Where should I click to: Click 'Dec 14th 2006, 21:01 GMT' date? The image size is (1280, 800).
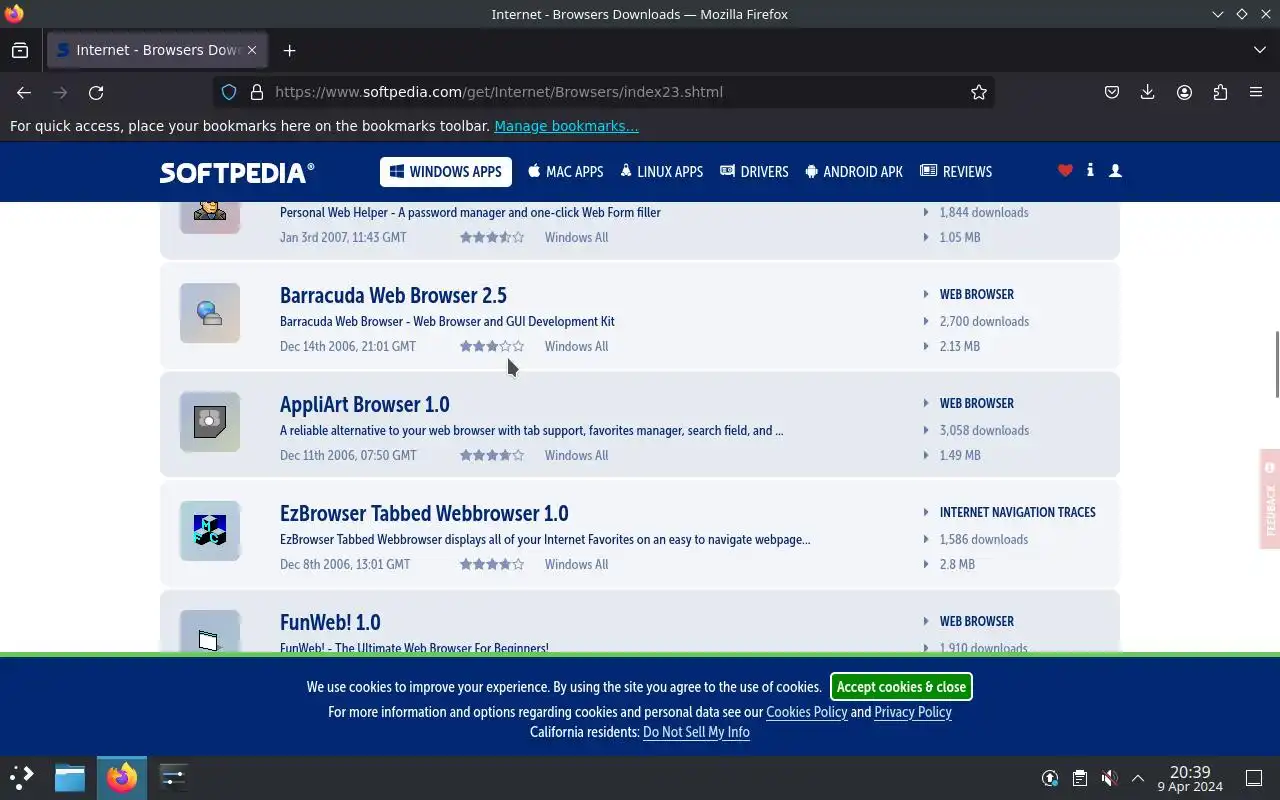pos(348,346)
